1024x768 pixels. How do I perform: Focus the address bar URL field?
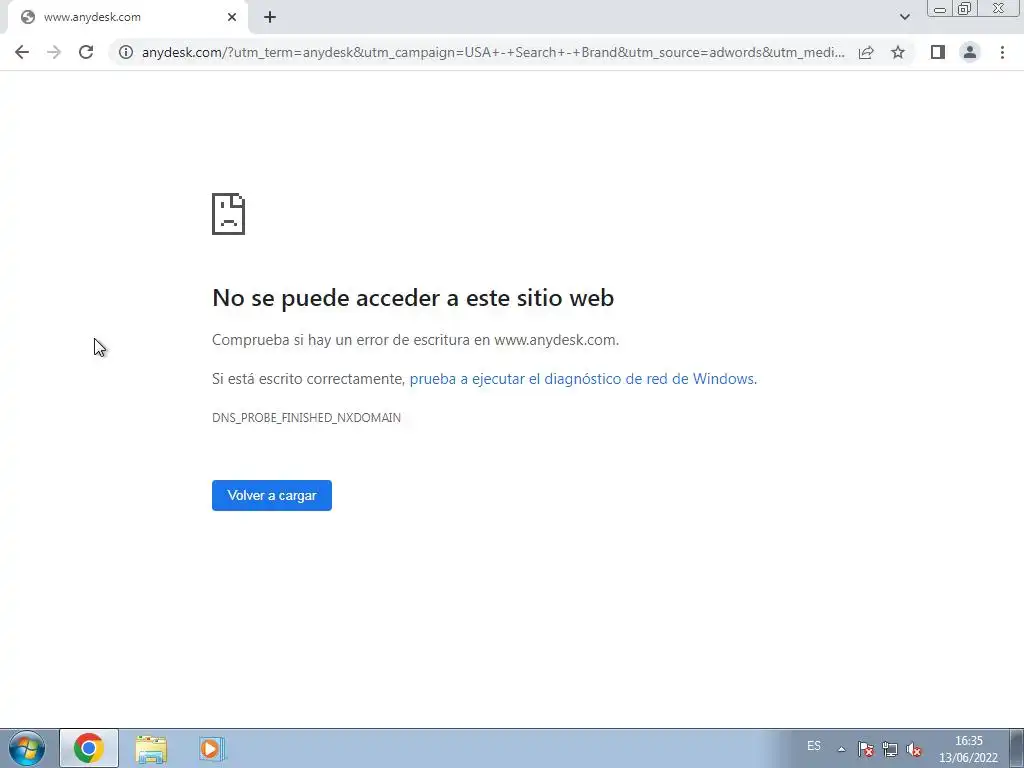(x=493, y=52)
